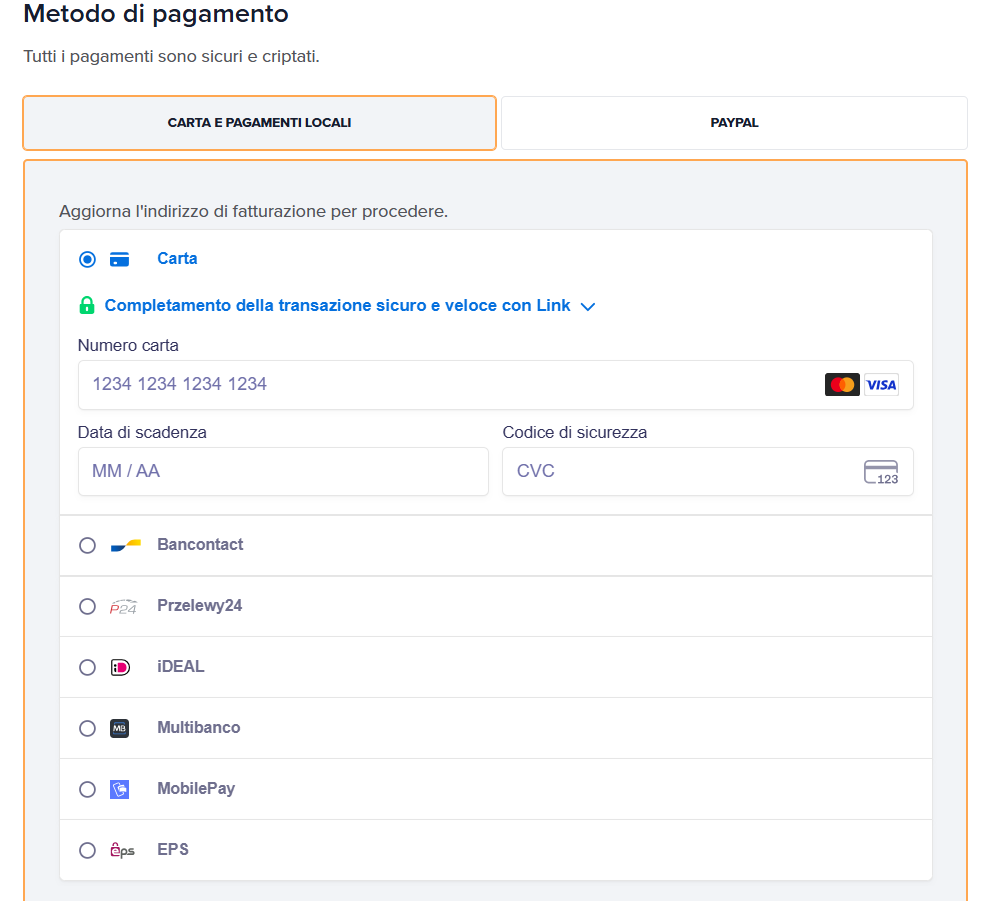Focus the Codice di sicurezza CVC field

(708, 471)
